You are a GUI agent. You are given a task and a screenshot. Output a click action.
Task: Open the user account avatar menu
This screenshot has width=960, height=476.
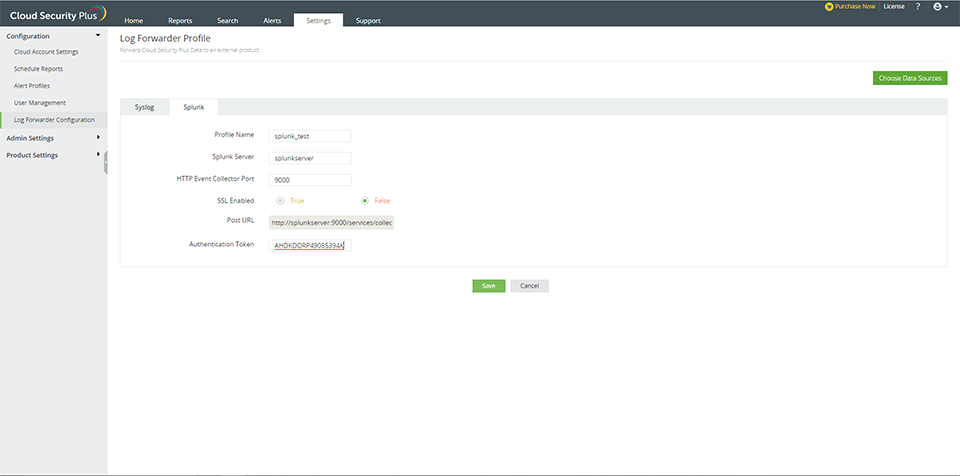[x=940, y=7]
